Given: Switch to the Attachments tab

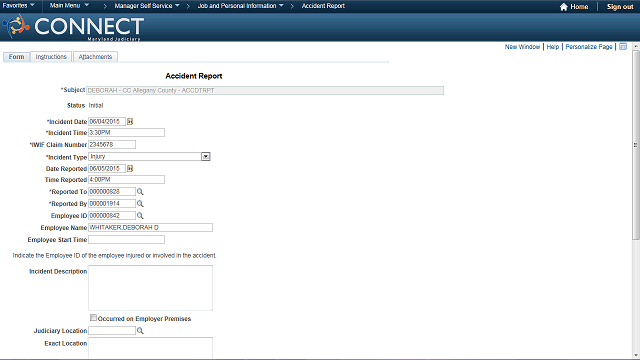Looking at the screenshot, I should 95,57.
